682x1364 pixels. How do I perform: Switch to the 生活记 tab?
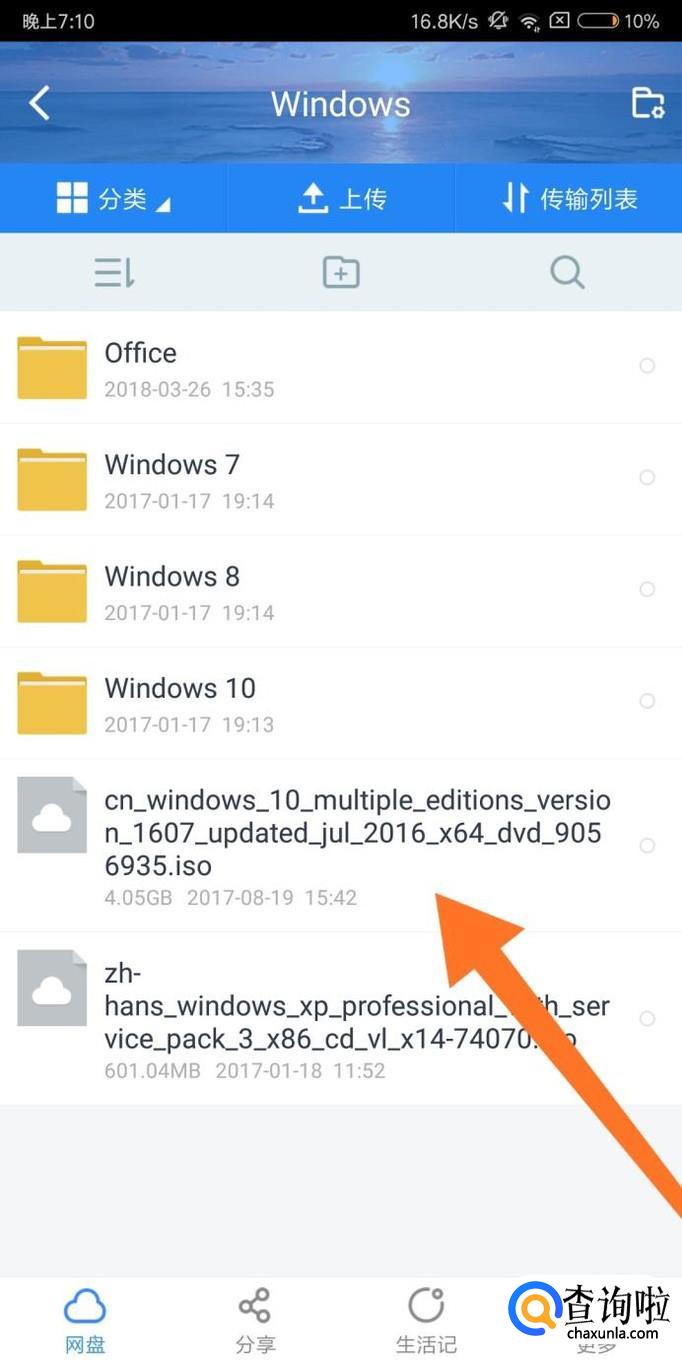pos(426,1320)
